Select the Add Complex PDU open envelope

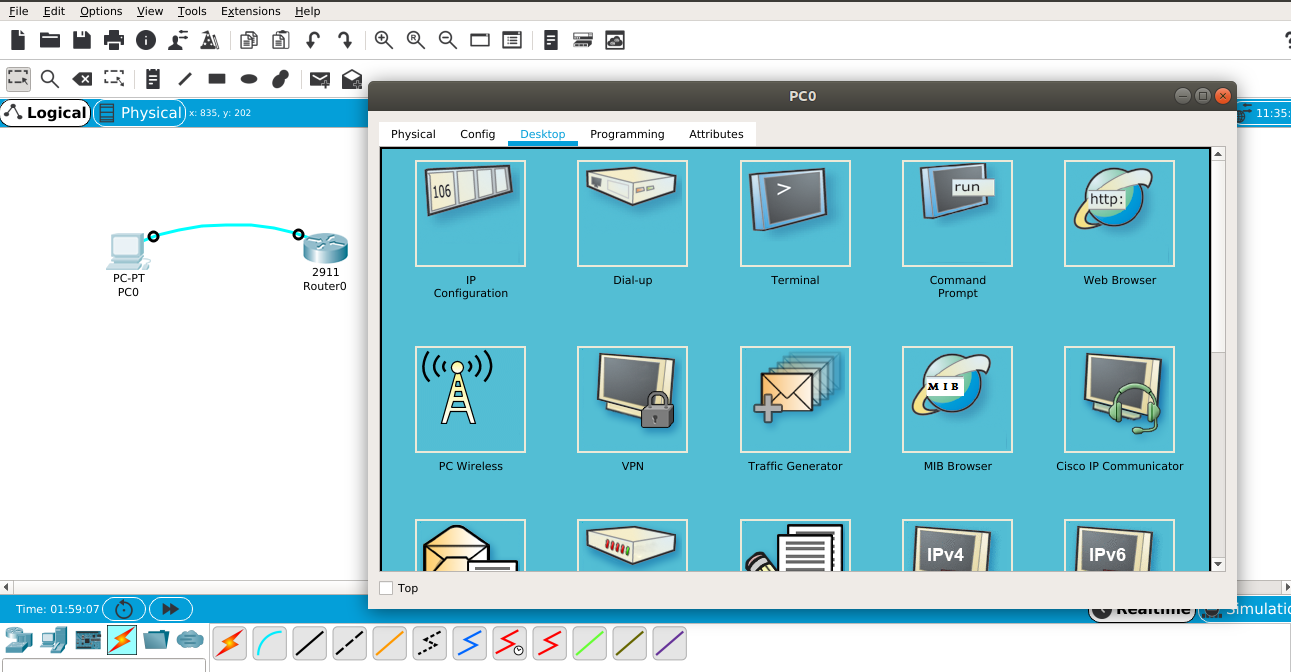click(352, 78)
